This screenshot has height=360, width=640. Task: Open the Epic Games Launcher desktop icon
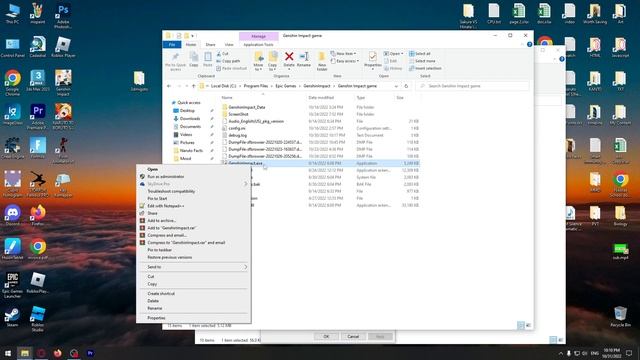click(x=13, y=285)
